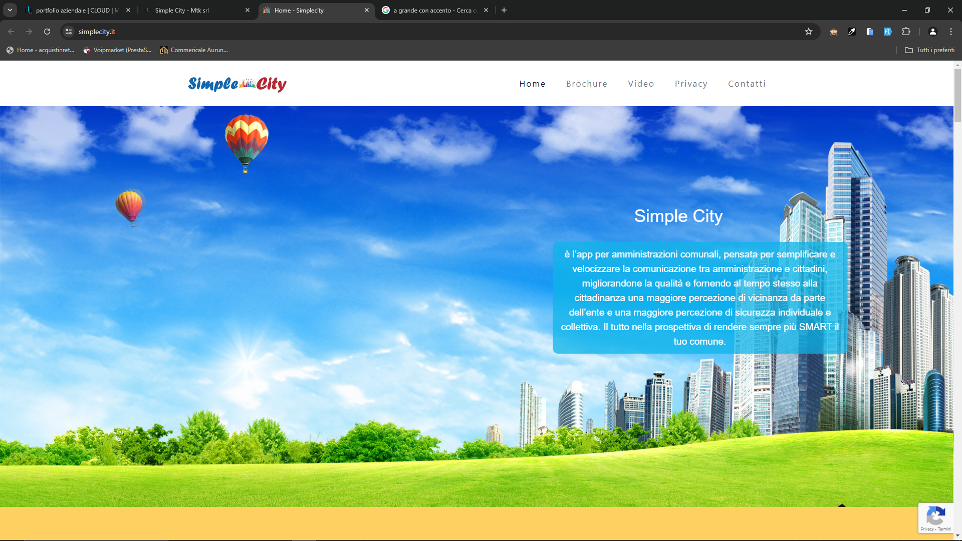Click the bookmark star icon in address bar
Image resolution: width=962 pixels, height=541 pixels.
[x=808, y=31]
